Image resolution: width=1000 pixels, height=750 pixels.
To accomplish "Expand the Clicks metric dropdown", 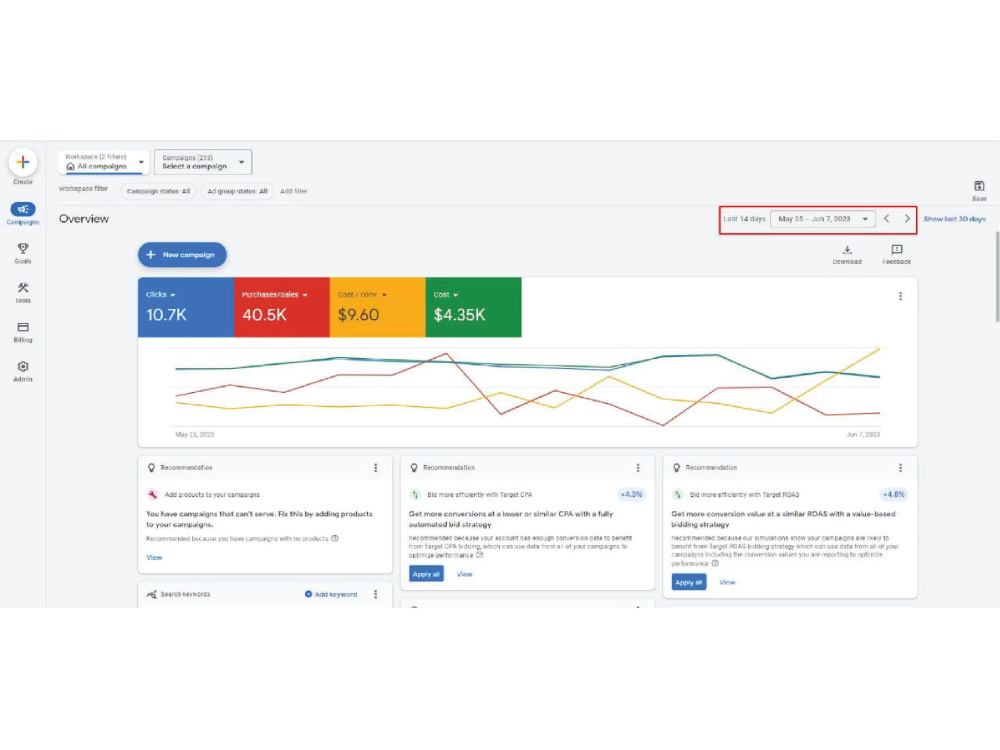I will coord(161,295).
